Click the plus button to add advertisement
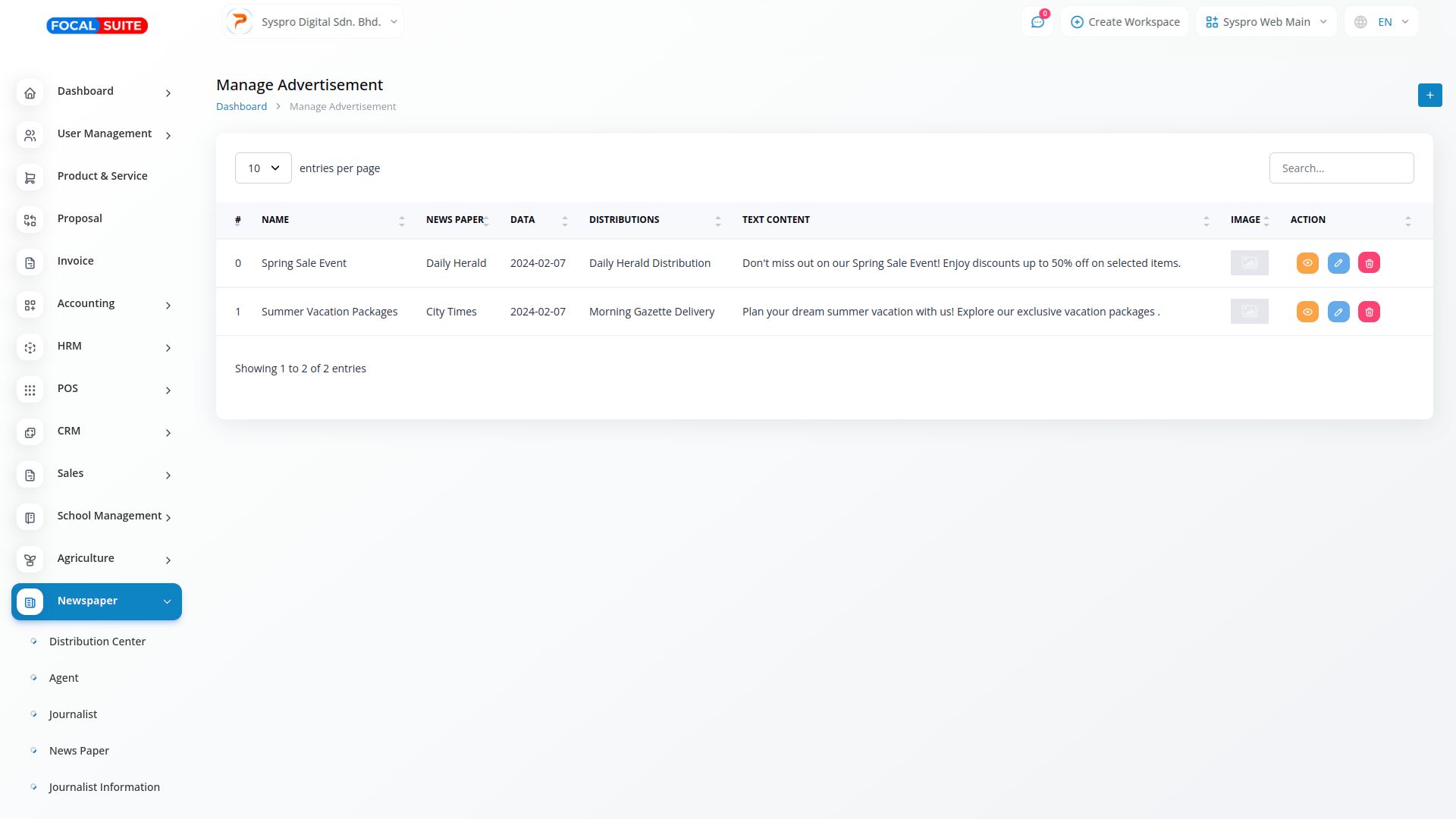 pos(1429,95)
